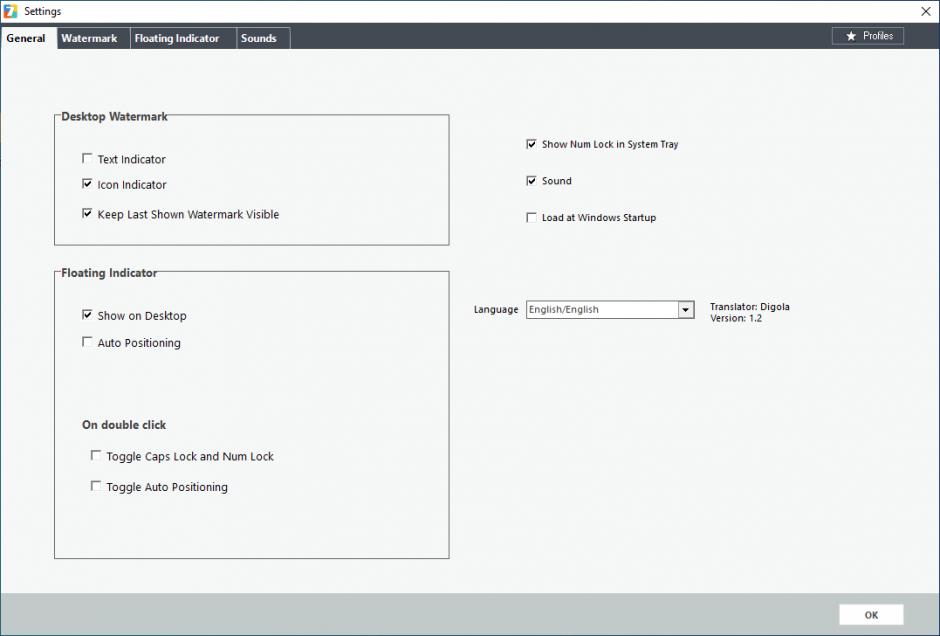Confirm settings with the OK button
Viewport: 940px width, 636px height.
(869, 614)
